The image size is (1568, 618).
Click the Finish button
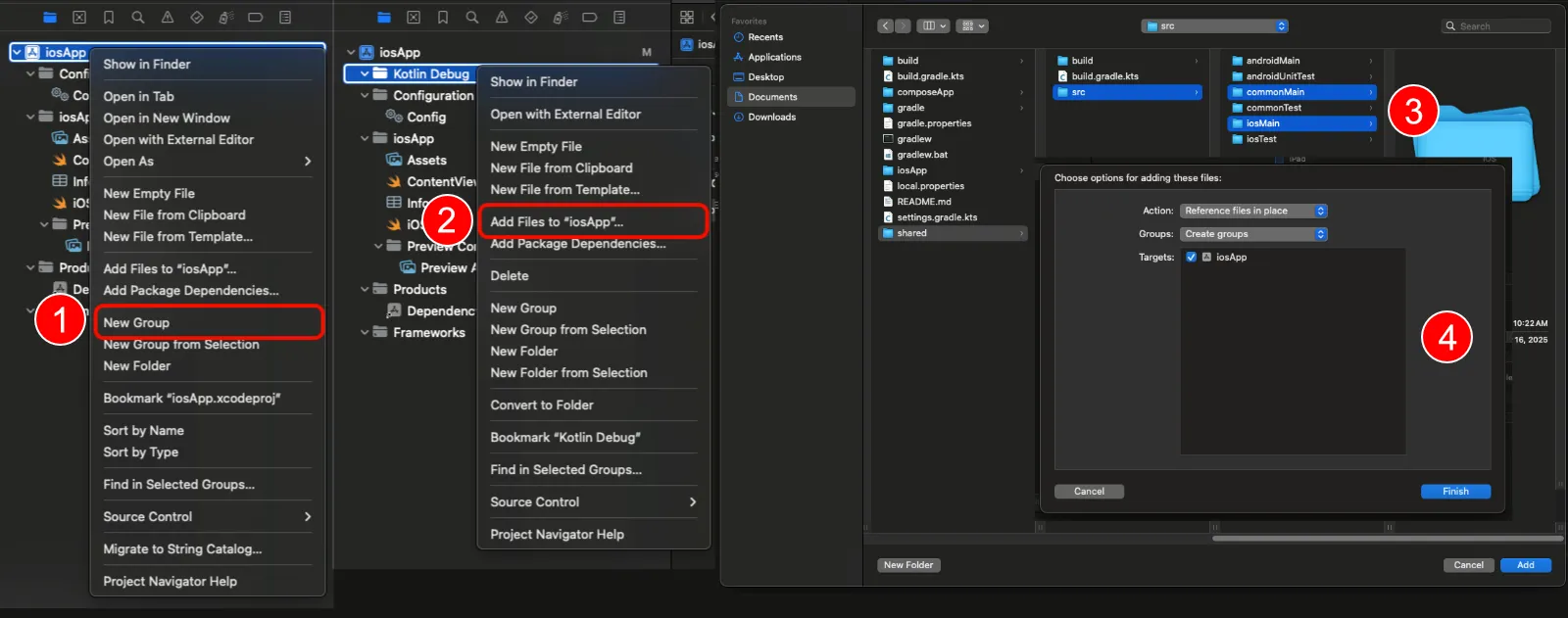click(1455, 492)
